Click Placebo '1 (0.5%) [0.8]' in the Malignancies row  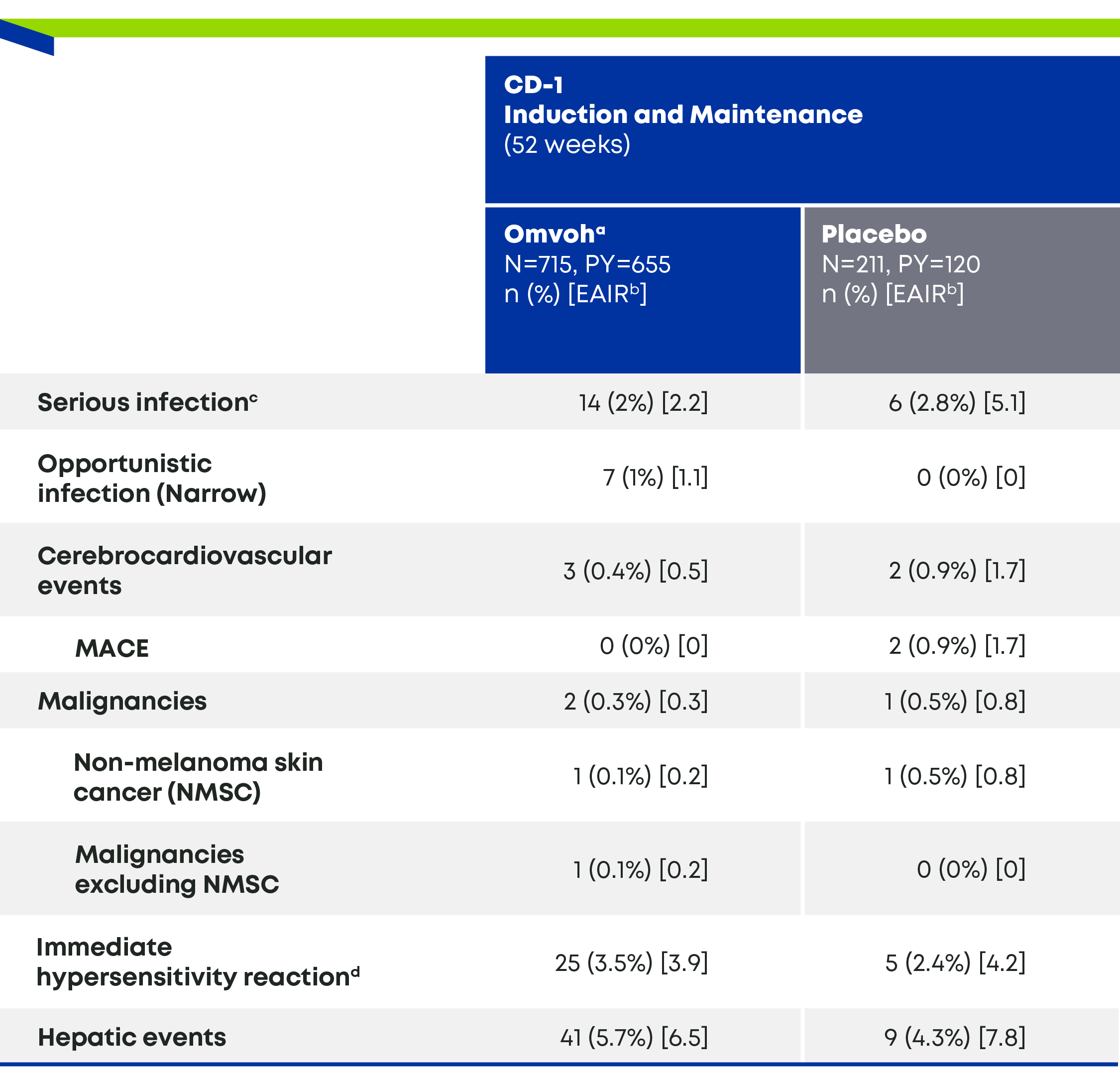tap(955, 701)
